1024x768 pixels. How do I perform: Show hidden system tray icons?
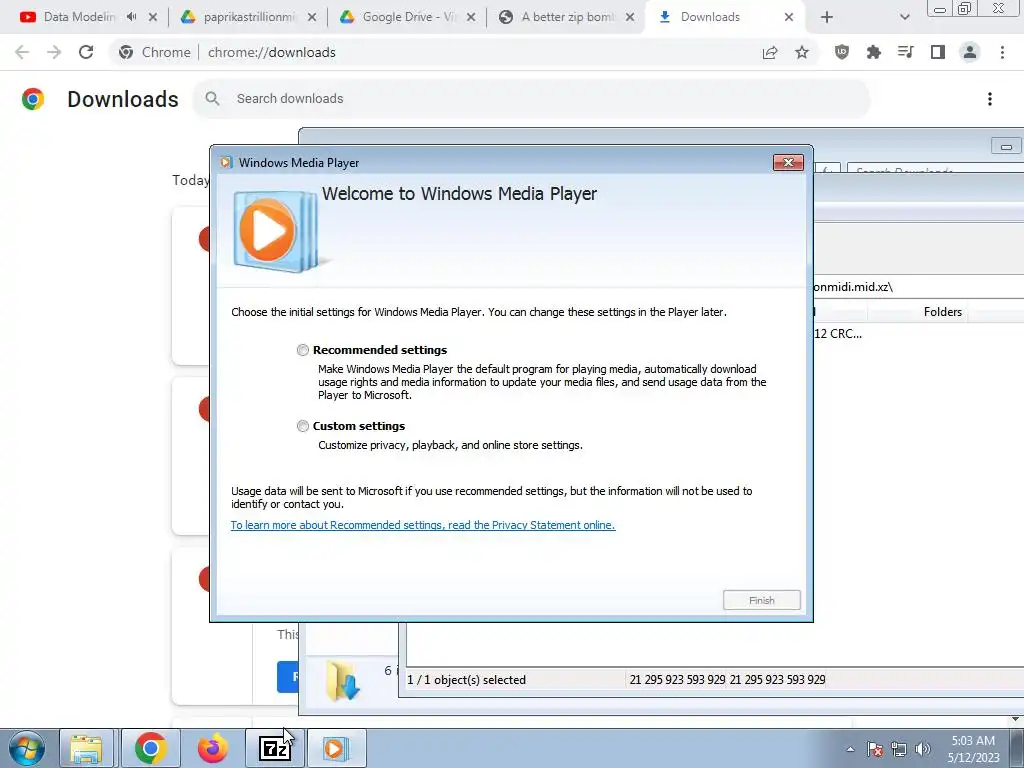pos(850,749)
